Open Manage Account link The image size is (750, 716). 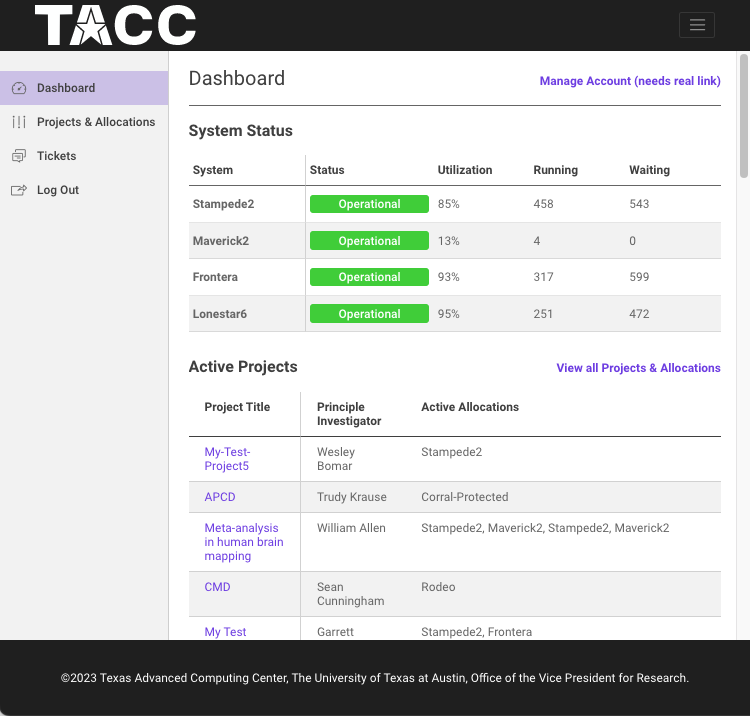tap(630, 81)
